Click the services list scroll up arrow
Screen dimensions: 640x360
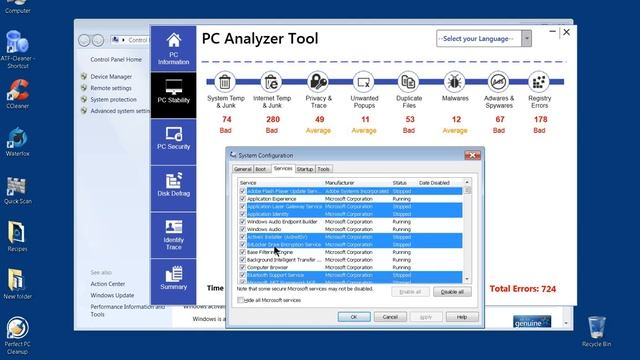coord(467,182)
